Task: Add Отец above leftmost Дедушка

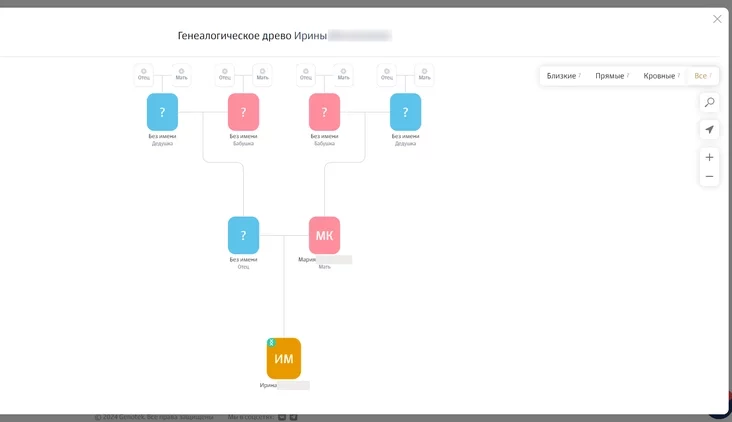Action: pos(144,74)
